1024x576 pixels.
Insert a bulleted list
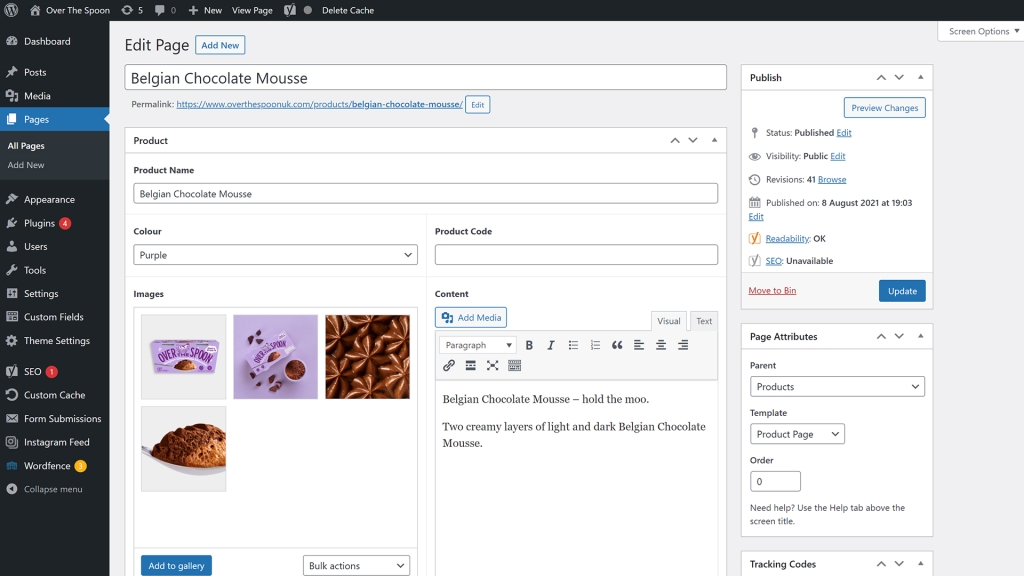tap(573, 345)
